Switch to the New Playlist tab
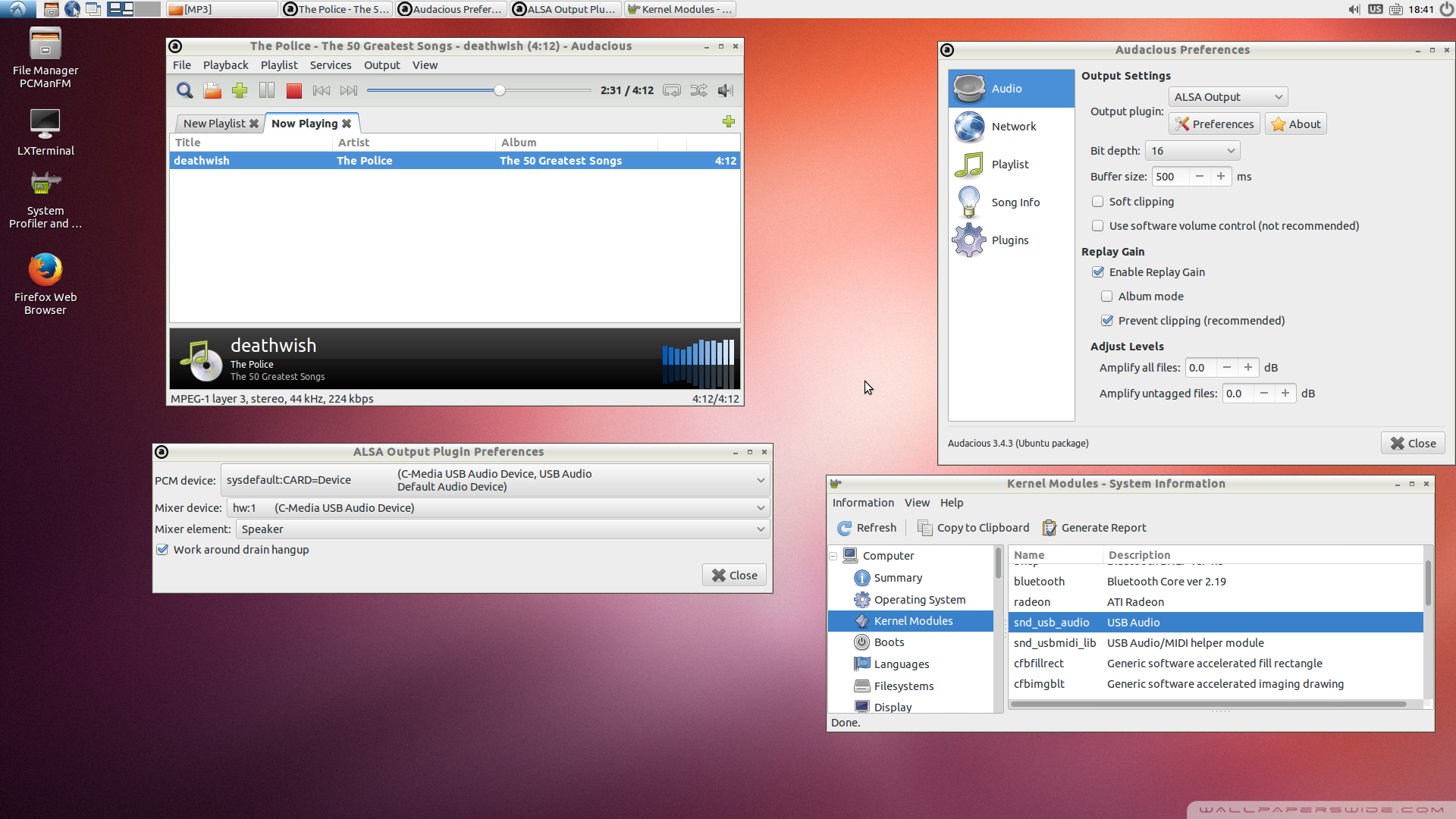Image resolution: width=1456 pixels, height=819 pixels. click(x=214, y=124)
